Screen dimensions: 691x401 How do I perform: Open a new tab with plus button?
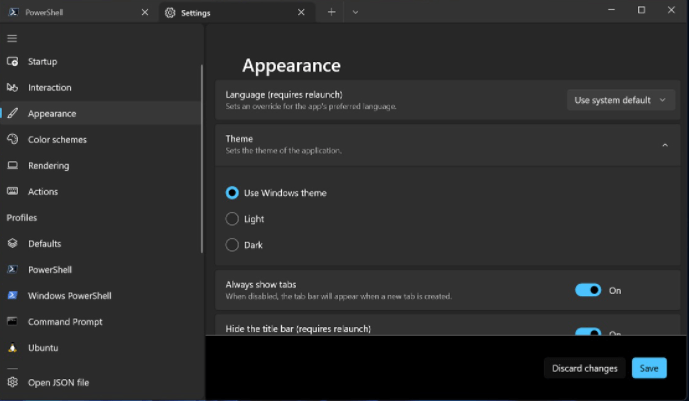click(x=331, y=12)
